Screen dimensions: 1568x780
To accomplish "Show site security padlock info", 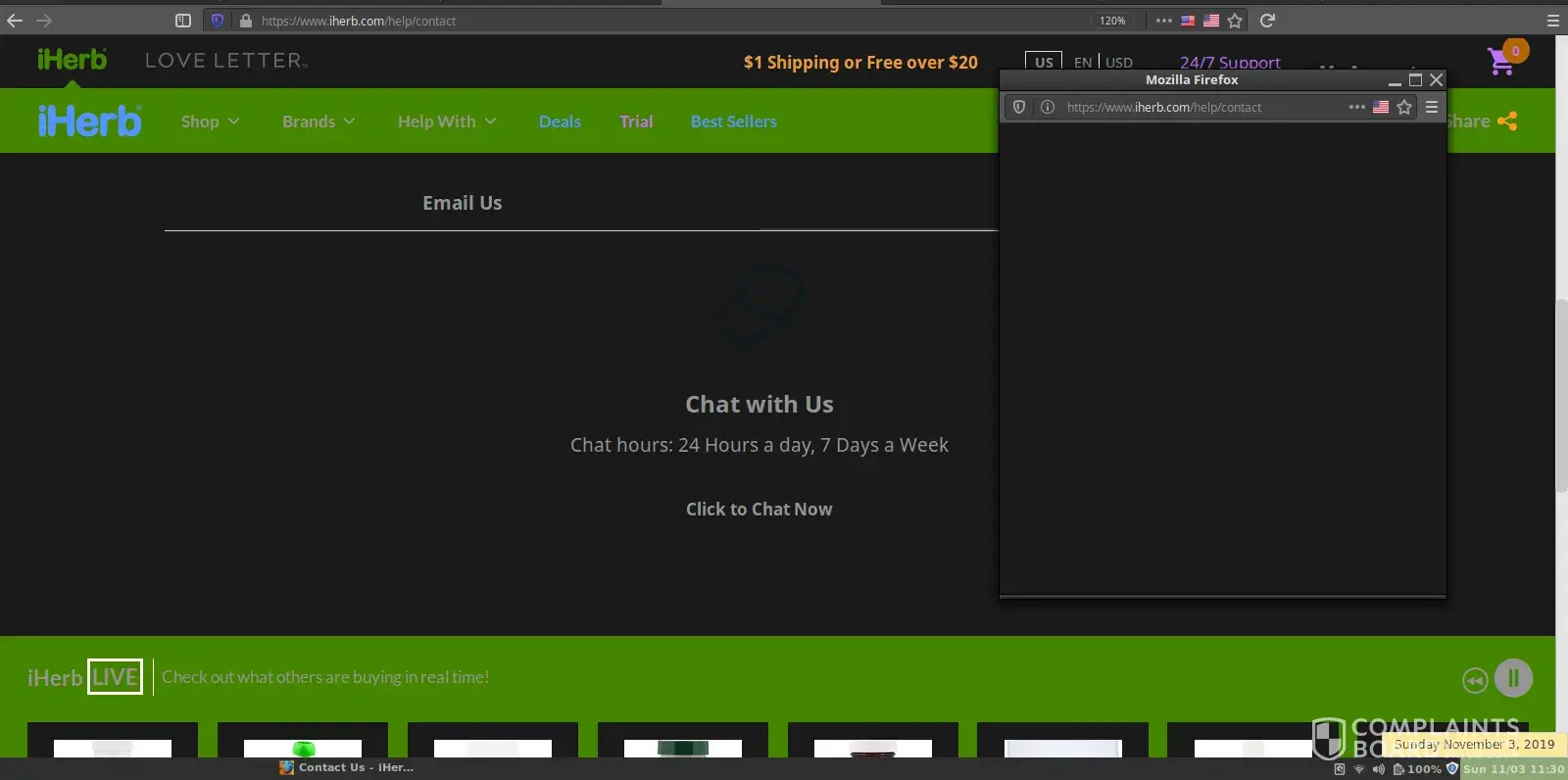I will click(245, 21).
